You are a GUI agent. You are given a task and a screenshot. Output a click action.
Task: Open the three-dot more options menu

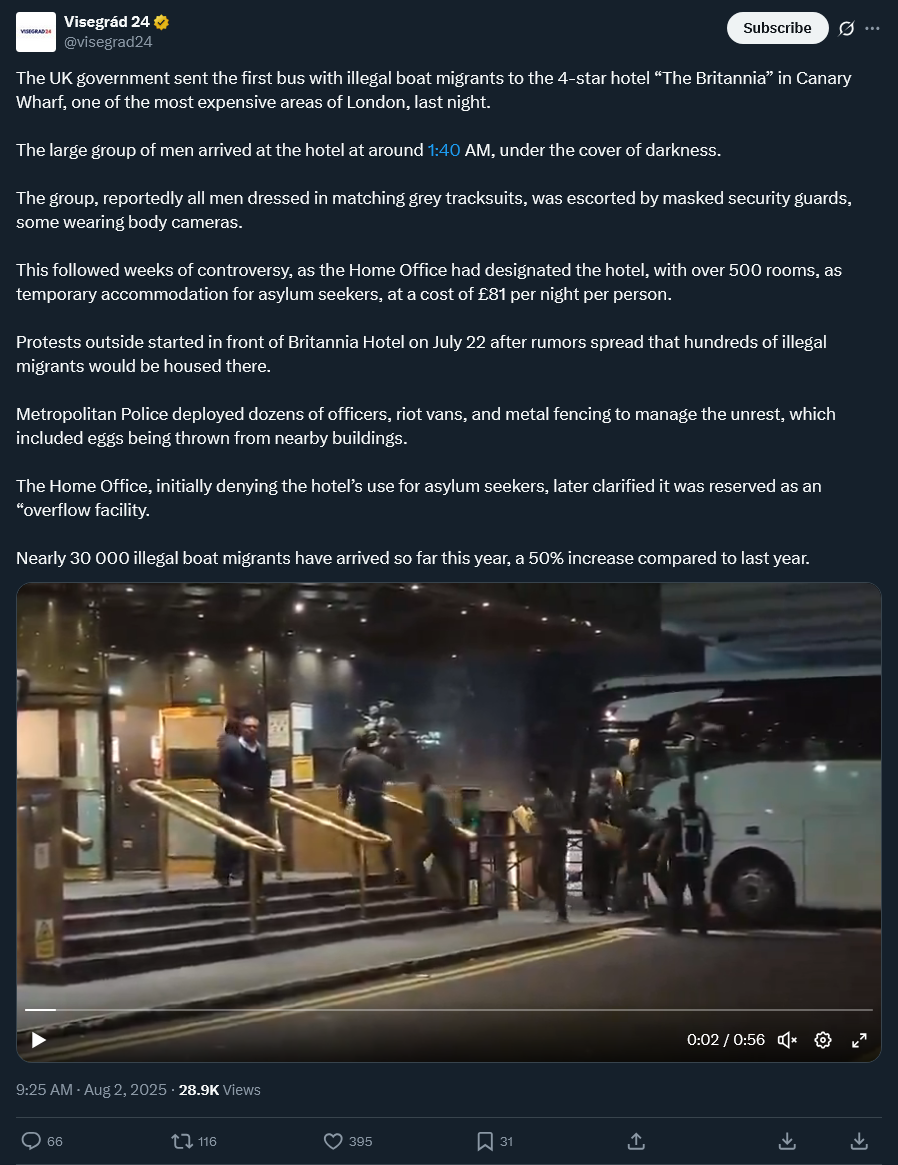[x=873, y=28]
